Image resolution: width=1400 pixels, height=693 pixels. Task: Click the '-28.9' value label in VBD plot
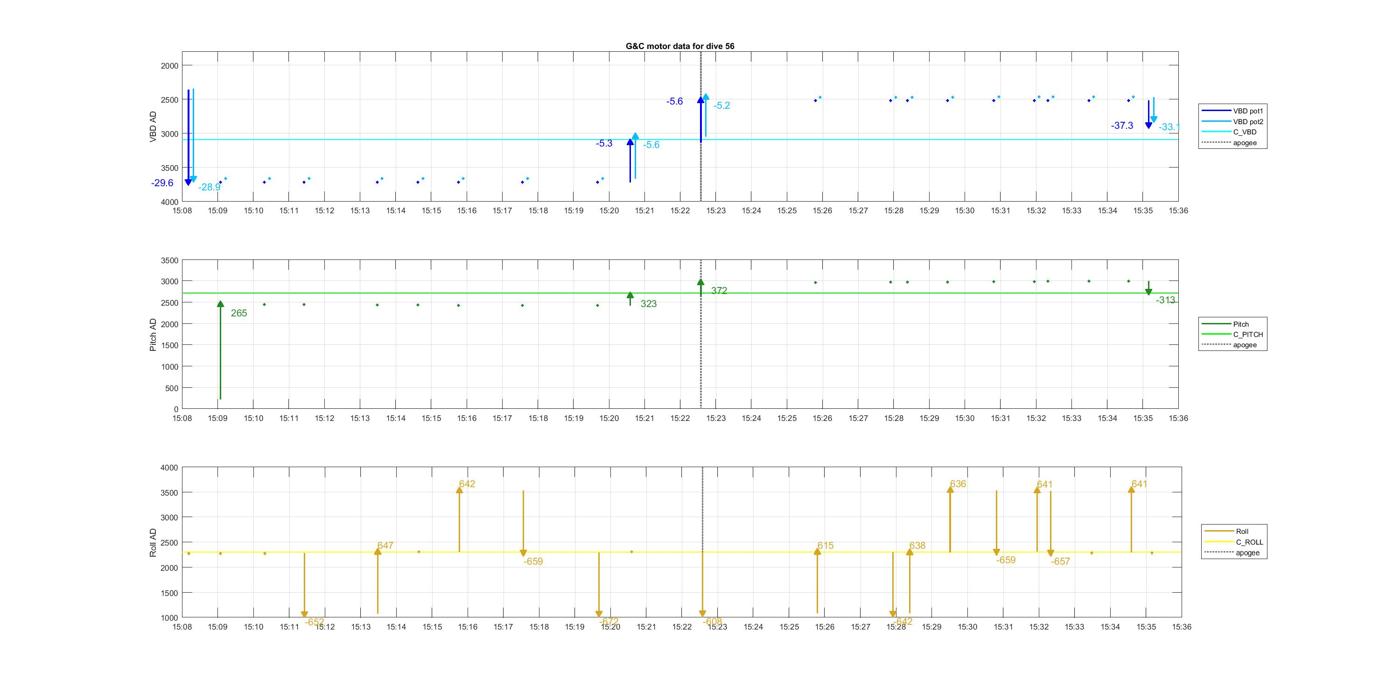tap(209, 187)
